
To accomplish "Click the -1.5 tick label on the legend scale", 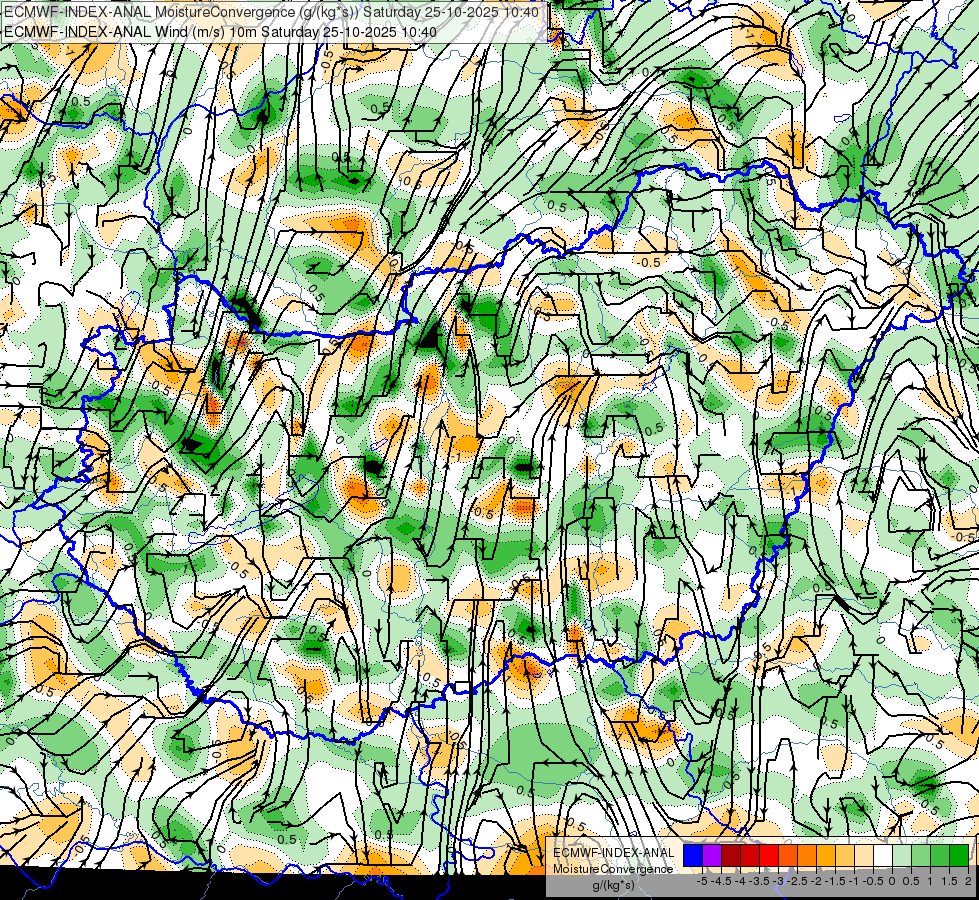I will [x=835, y=881].
